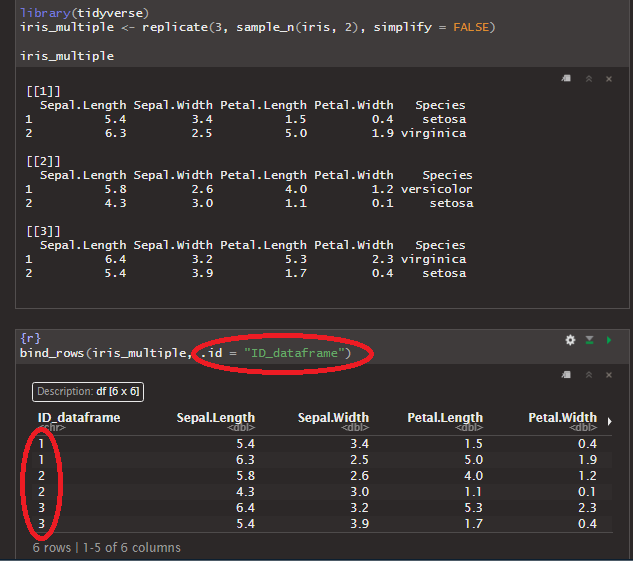Collapse the iris_multiple list output
Screen dimensions: 633x561
point(589,79)
